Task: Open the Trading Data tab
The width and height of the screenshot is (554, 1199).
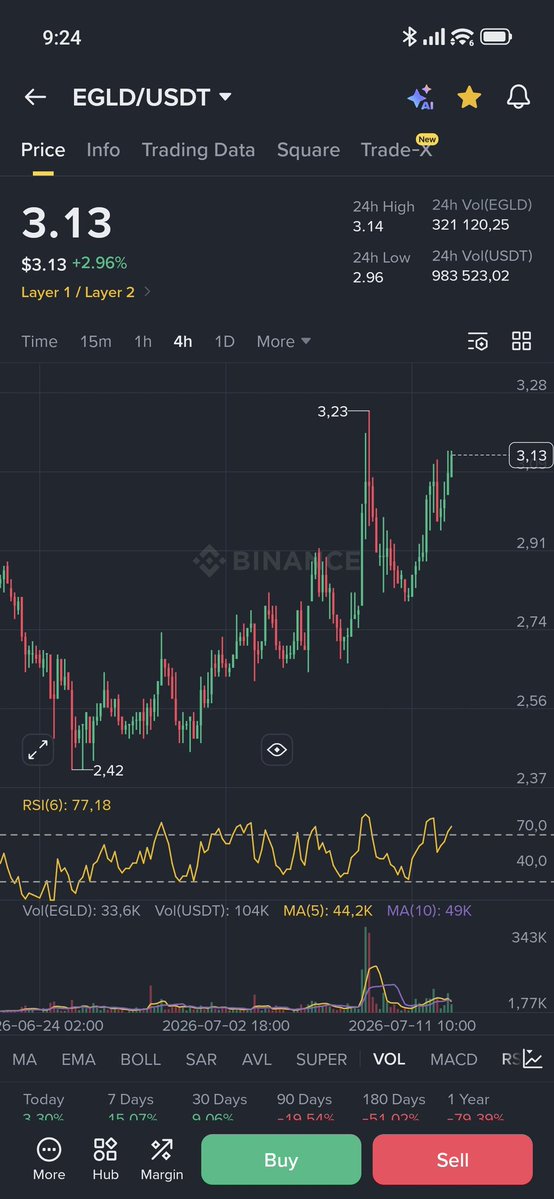Action: pyautogui.click(x=198, y=150)
